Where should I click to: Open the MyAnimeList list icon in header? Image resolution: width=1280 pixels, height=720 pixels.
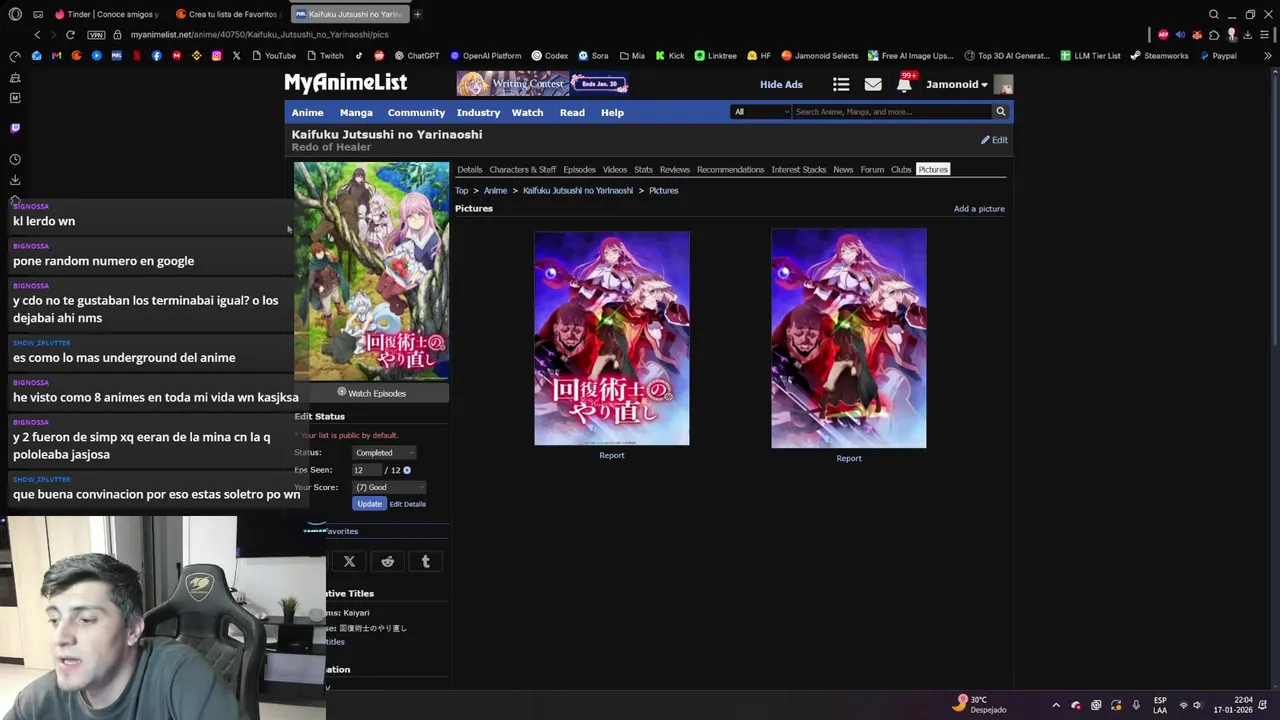click(x=841, y=85)
